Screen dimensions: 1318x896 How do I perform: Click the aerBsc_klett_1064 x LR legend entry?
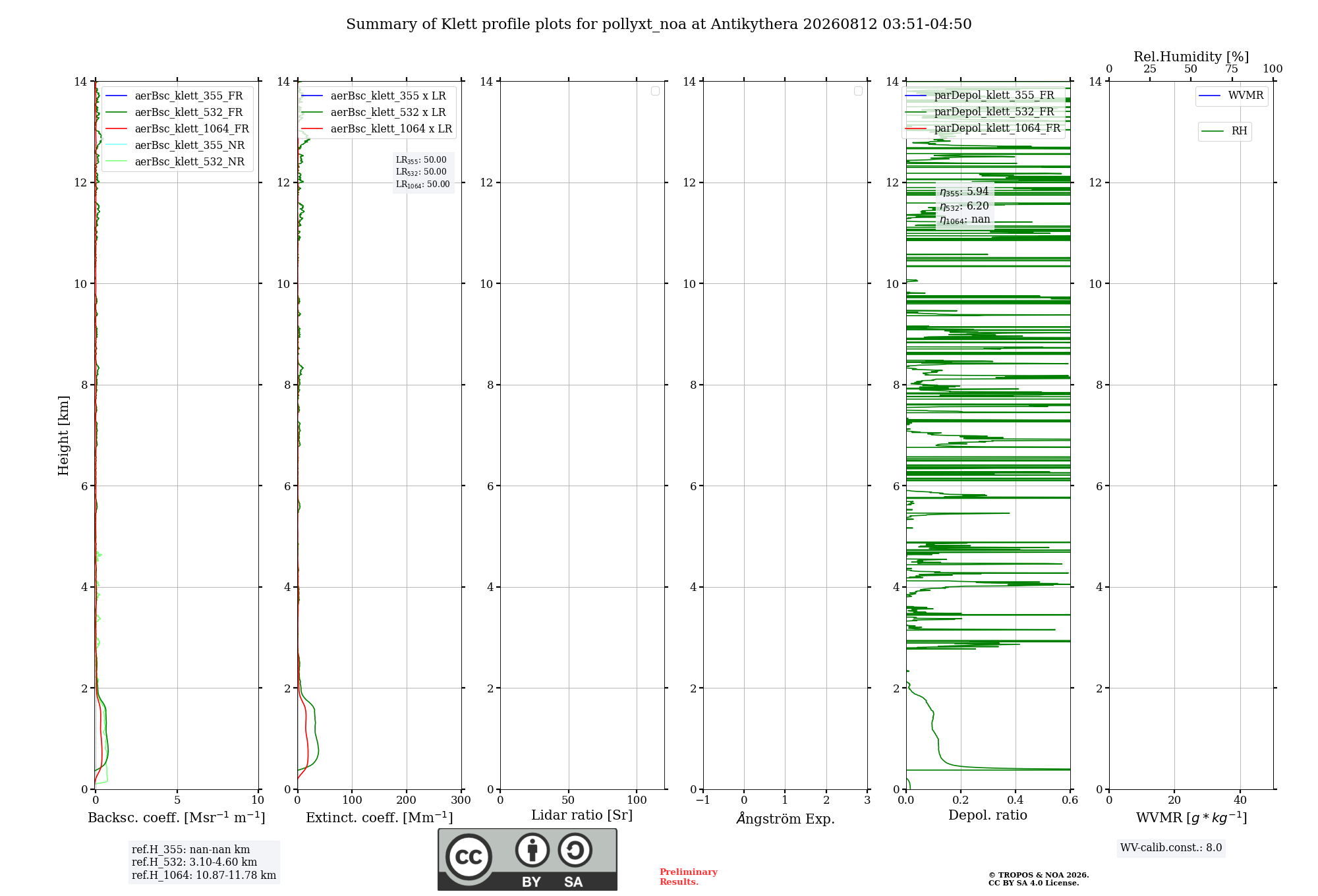377,128
